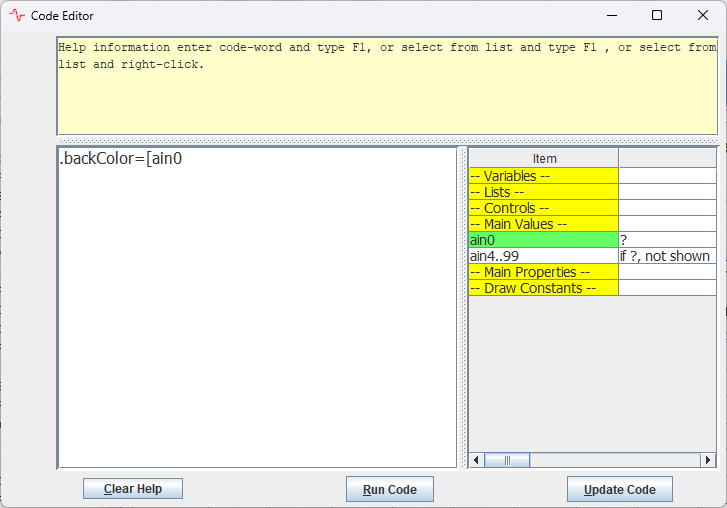
Task: Select the ain4..99 list row
Action: 543,256
